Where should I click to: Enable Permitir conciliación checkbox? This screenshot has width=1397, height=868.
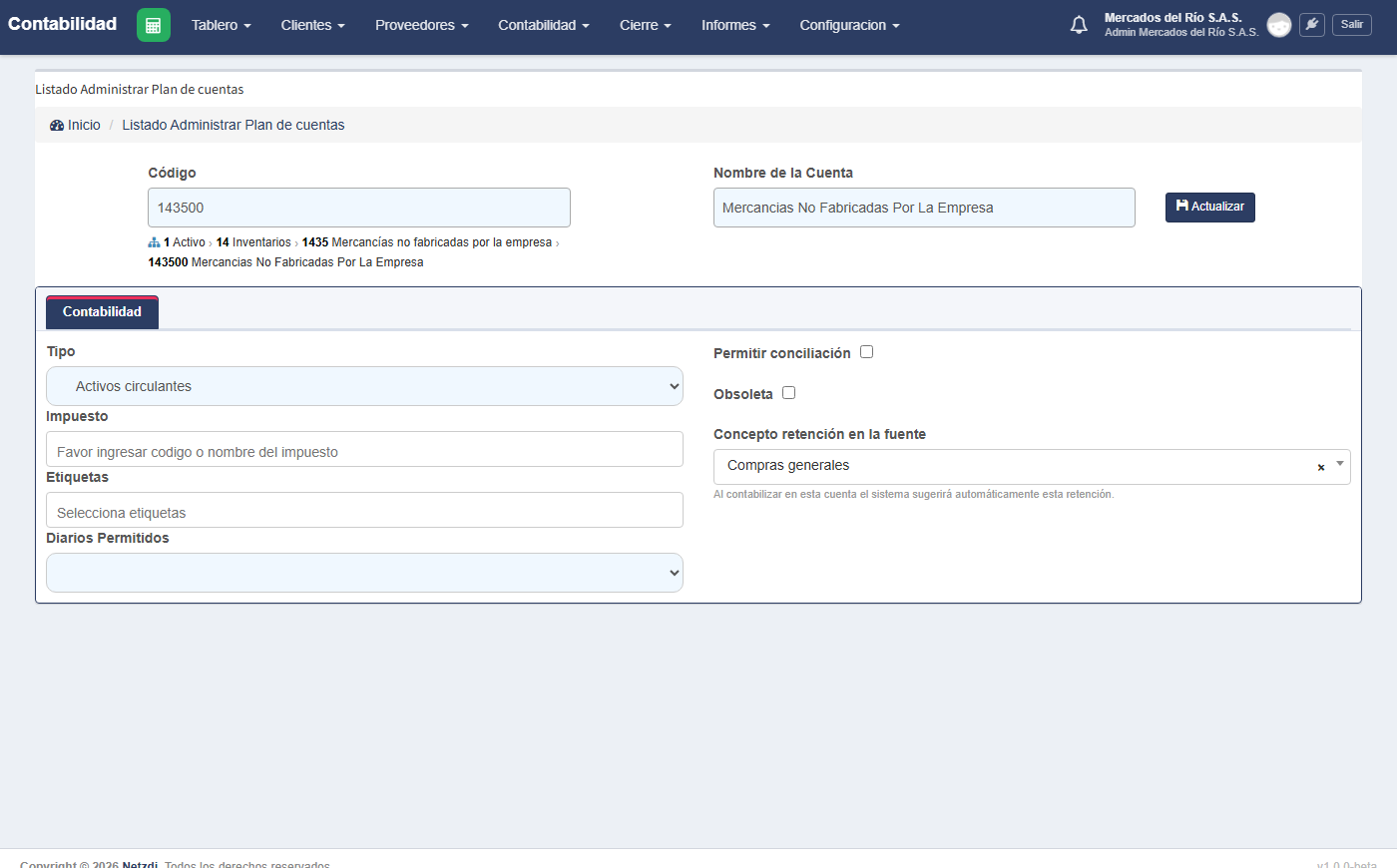point(866,352)
